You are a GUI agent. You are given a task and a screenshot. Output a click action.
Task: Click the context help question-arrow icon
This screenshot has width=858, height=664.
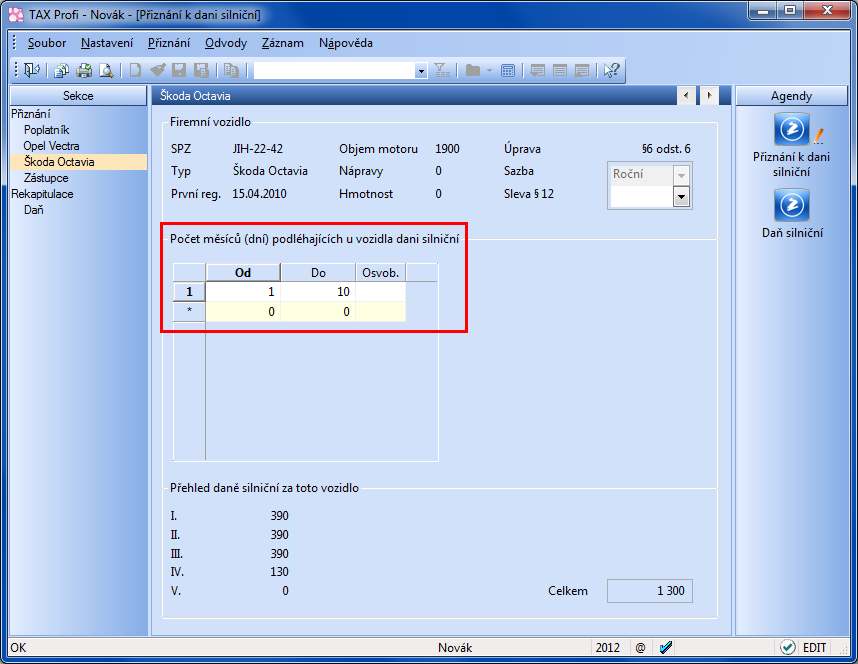[x=611, y=70]
